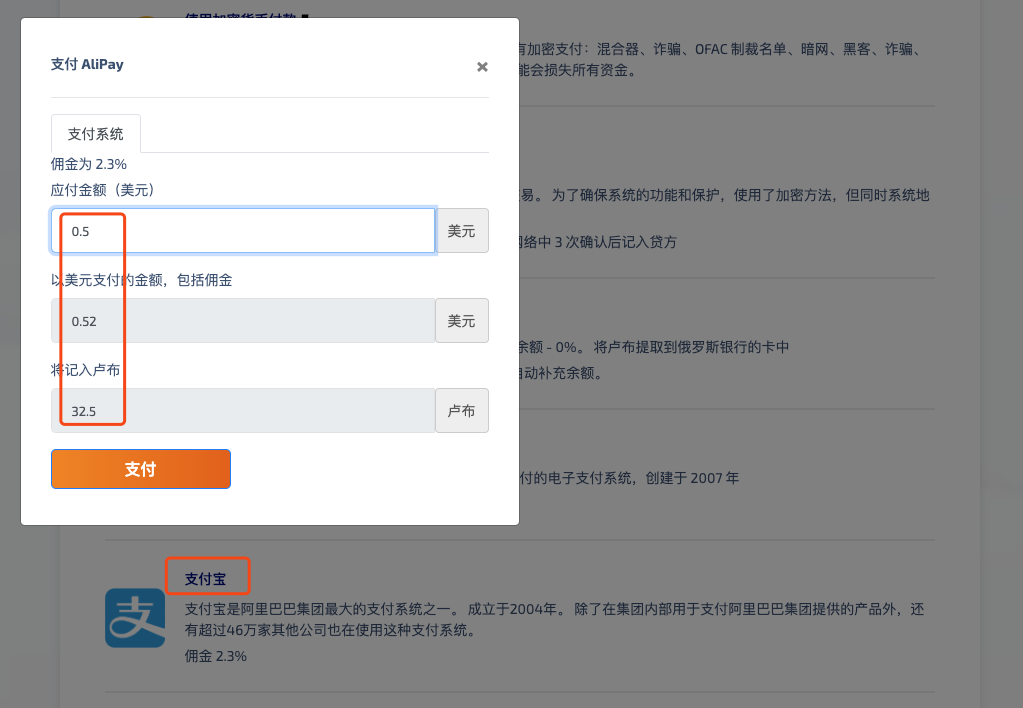The width and height of the screenshot is (1023, 708).
Task: Click the 卢布 currency label
Action: [x=461, y=411]
